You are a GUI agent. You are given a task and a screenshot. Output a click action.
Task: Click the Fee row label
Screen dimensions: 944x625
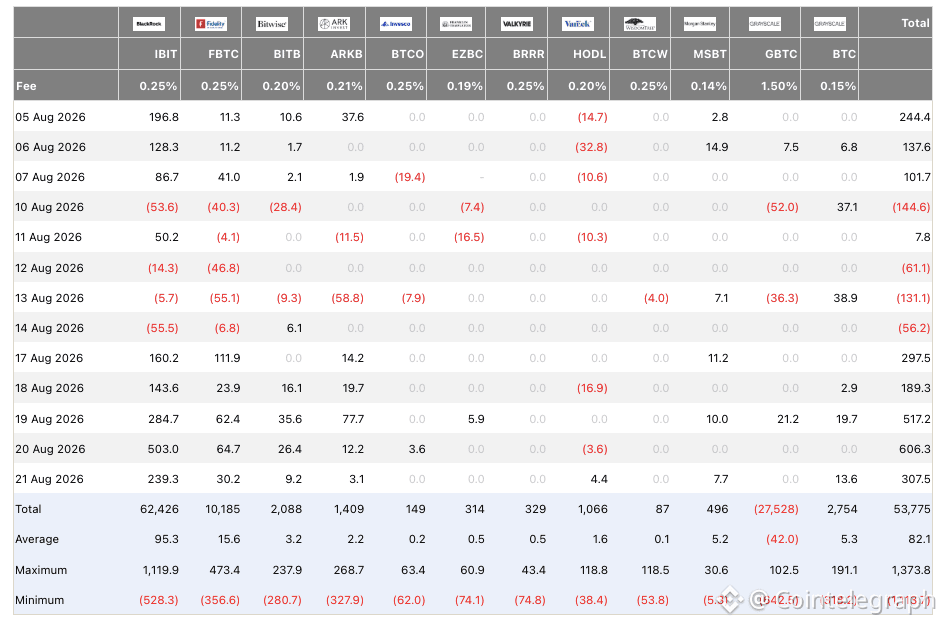[x=26, y=86]
